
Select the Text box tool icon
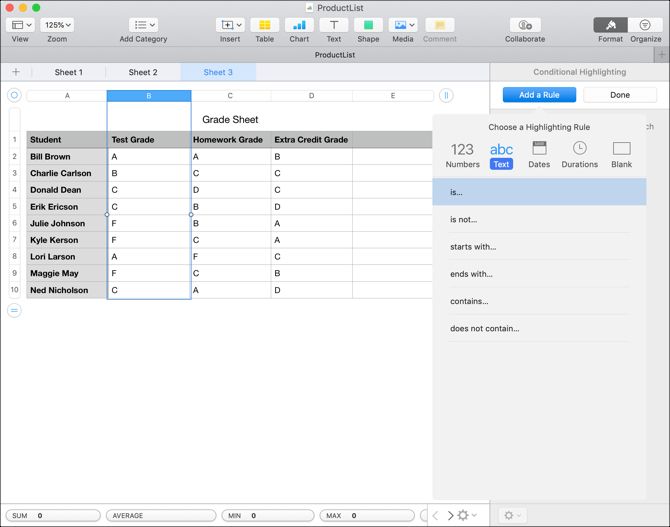pyautogui.click(x=334, y=25)
